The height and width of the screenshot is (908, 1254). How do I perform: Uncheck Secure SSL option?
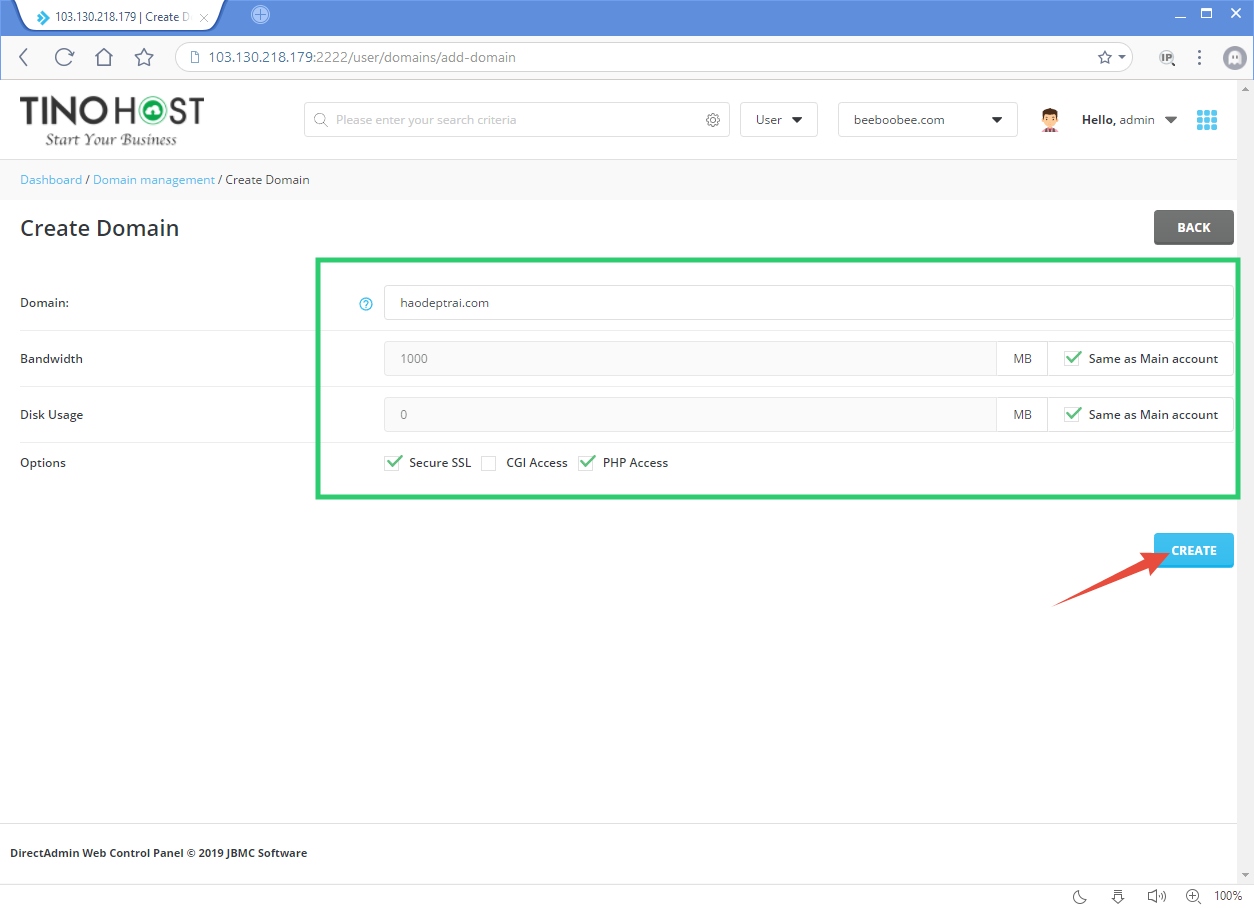coord(393,462)
